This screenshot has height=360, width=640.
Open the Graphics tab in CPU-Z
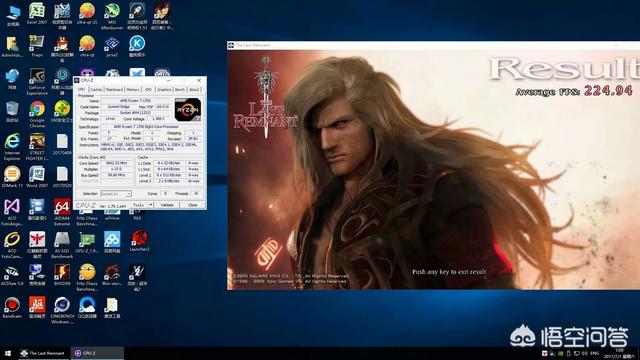pos(164,89)
